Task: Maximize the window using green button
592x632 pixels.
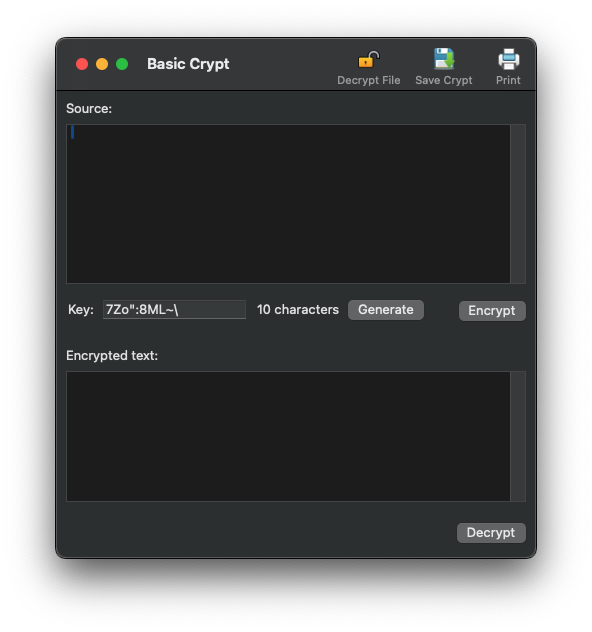Action: 122,64
